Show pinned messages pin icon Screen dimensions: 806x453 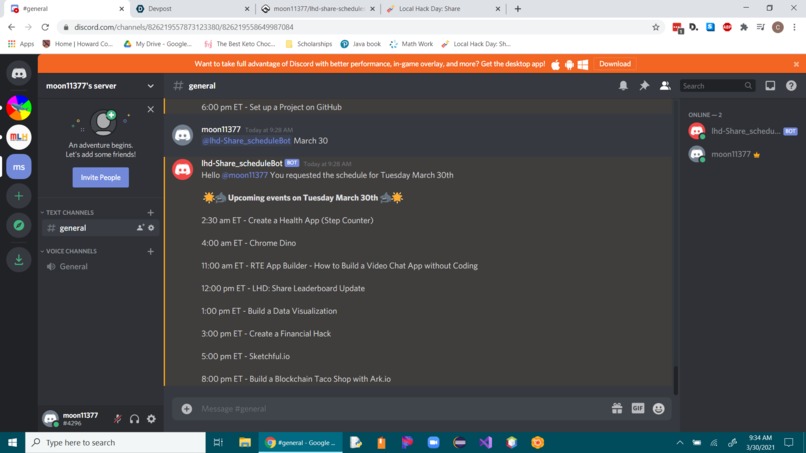coord(644,86)
